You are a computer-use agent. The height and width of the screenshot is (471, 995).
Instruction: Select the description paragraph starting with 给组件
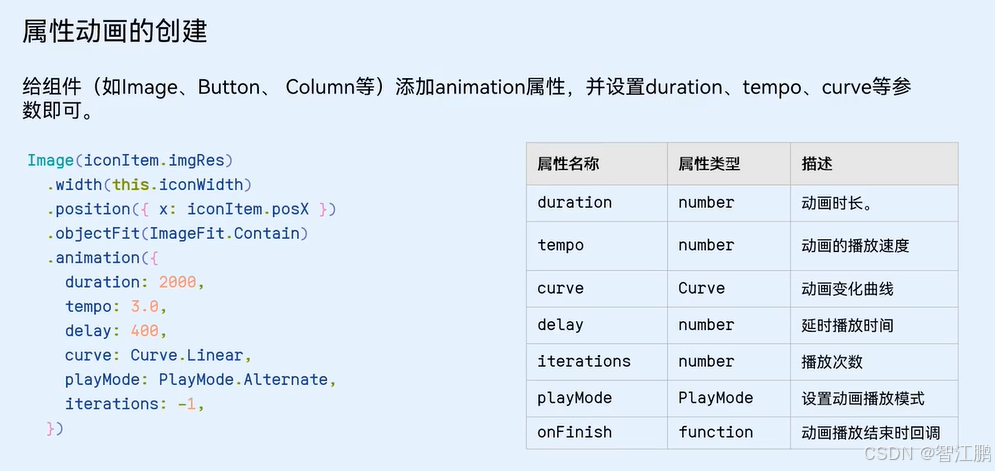pyautogui.click(x=467, y=99)
